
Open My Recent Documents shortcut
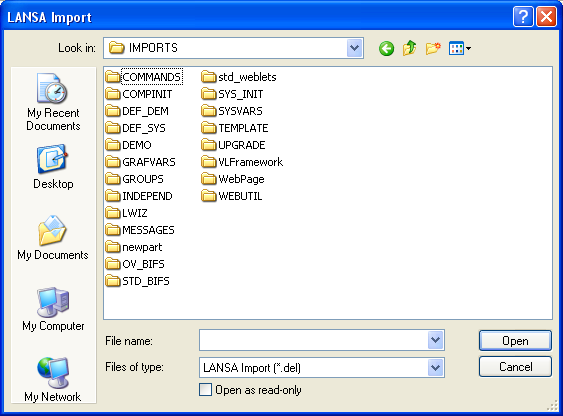coord(53,102)
